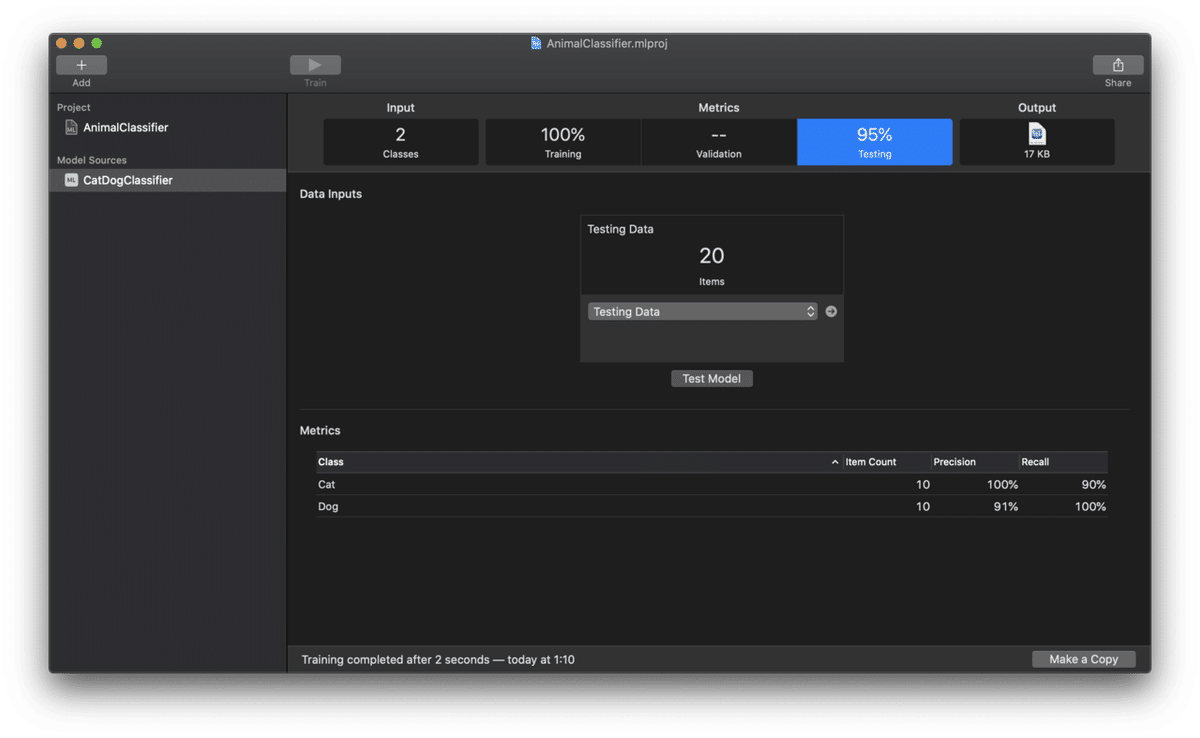
Task: Switch to the Validation metrics tab
Action: tap(719, 142)
